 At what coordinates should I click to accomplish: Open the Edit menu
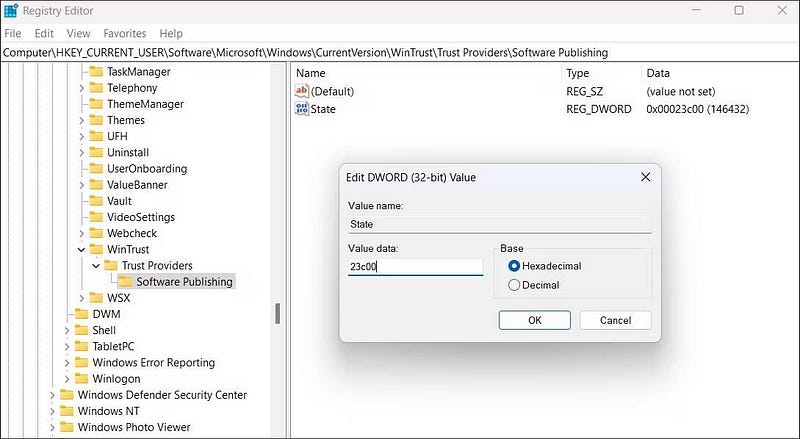pos(44,33)
